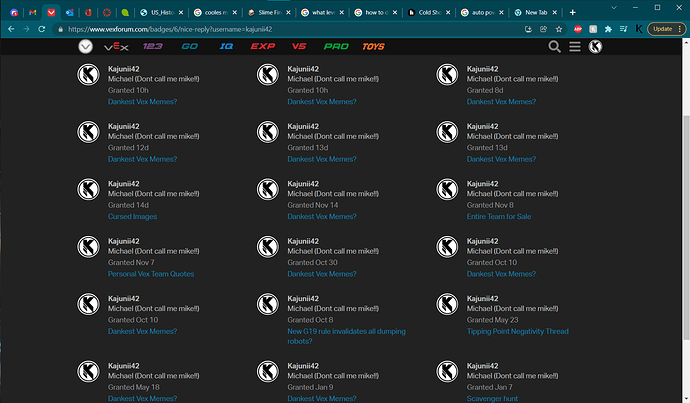Viewport: 690px width, 403px height.
Task: Click the Update button in Chrome toolbar
Action: 667,29
